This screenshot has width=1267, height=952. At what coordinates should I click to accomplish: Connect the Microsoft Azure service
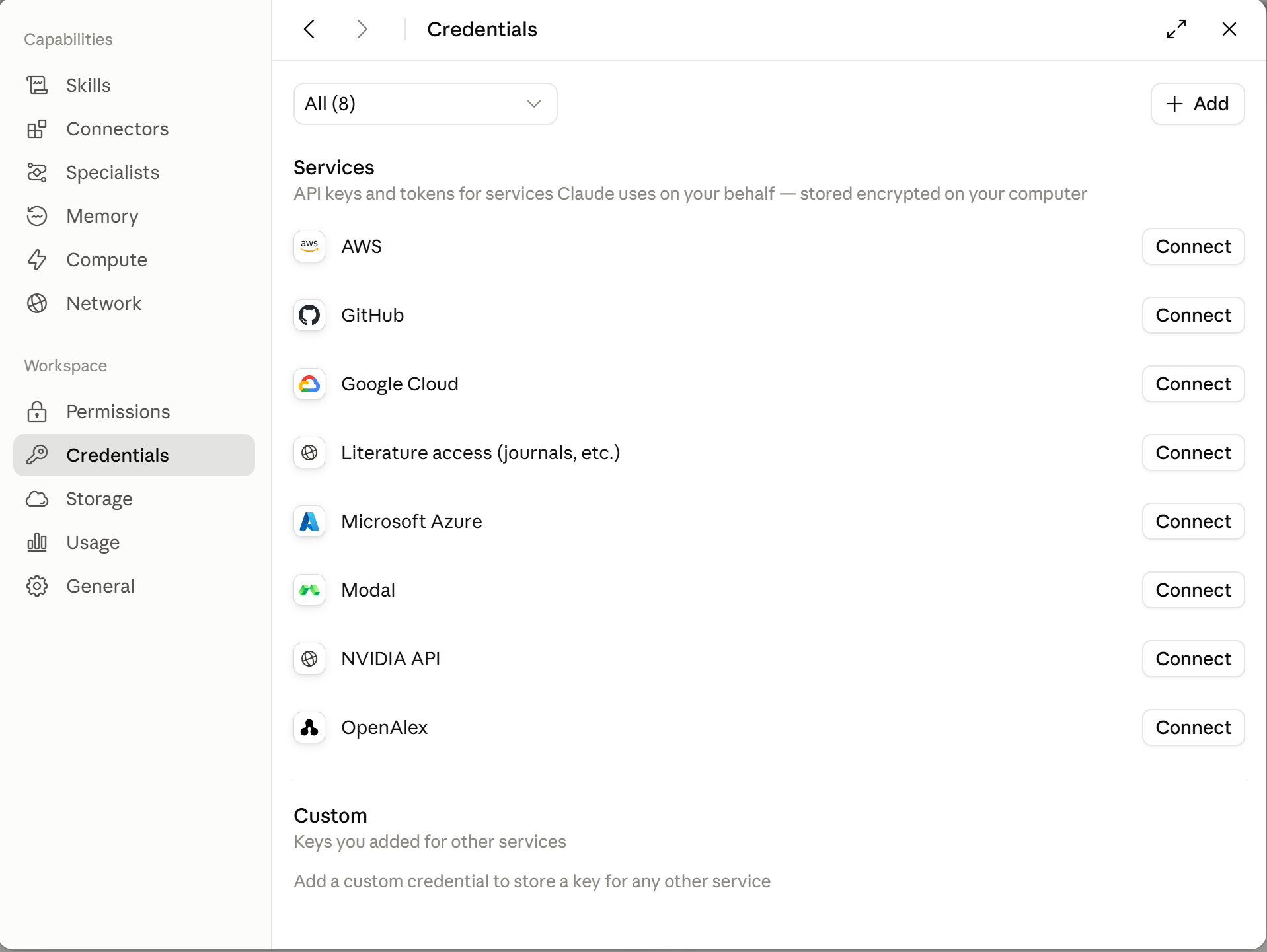pyautogui.click(x=1194, y=521)
